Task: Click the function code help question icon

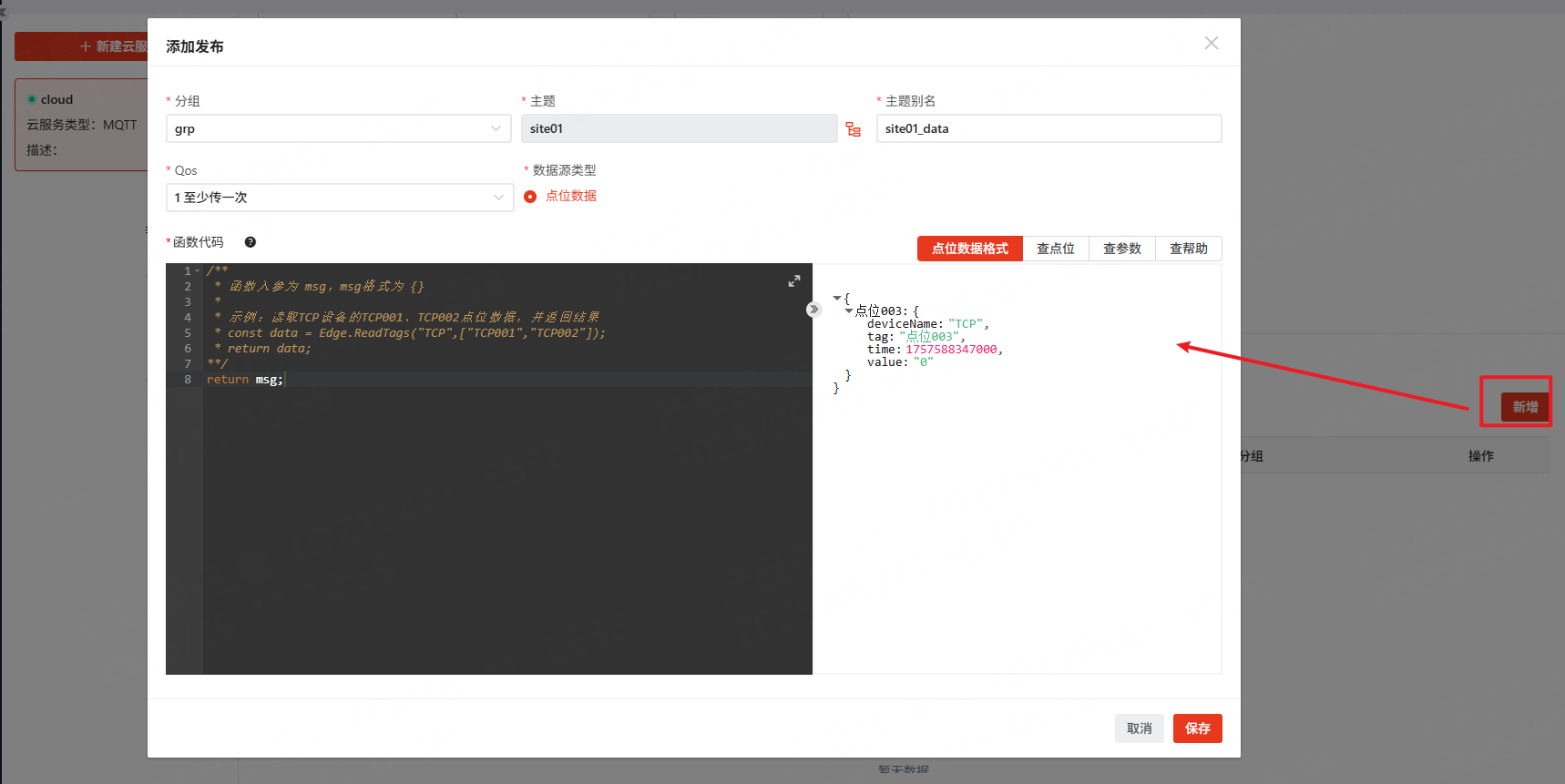Action: coord(251,242)
